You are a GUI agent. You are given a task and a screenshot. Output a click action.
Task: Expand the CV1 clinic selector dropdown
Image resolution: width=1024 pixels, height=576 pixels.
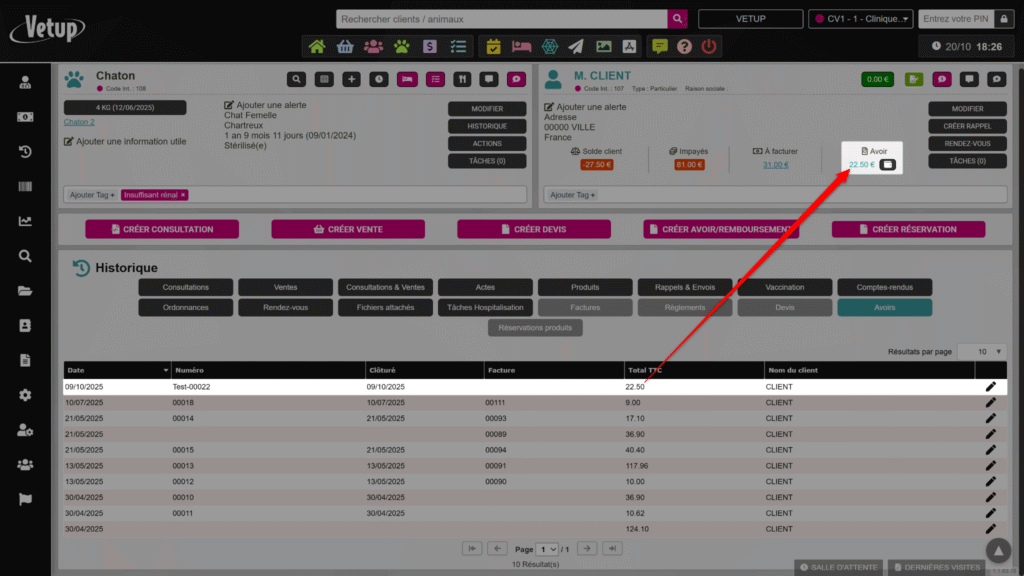pos(860,19)
